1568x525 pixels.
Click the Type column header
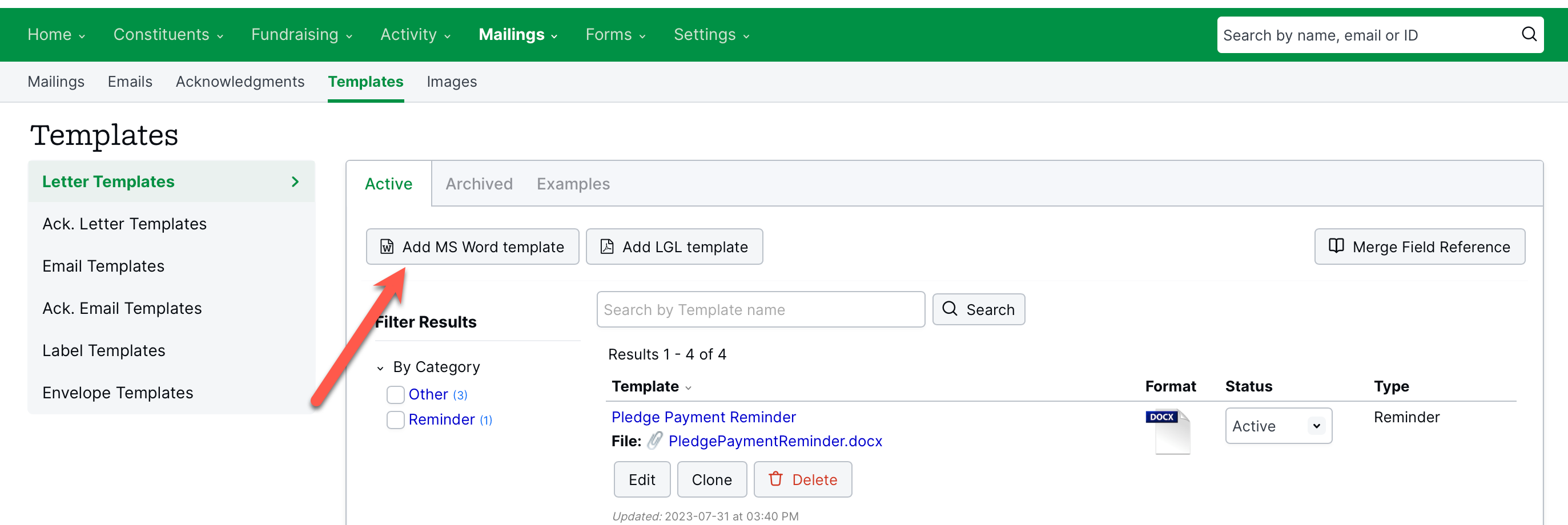point(1392,386)
